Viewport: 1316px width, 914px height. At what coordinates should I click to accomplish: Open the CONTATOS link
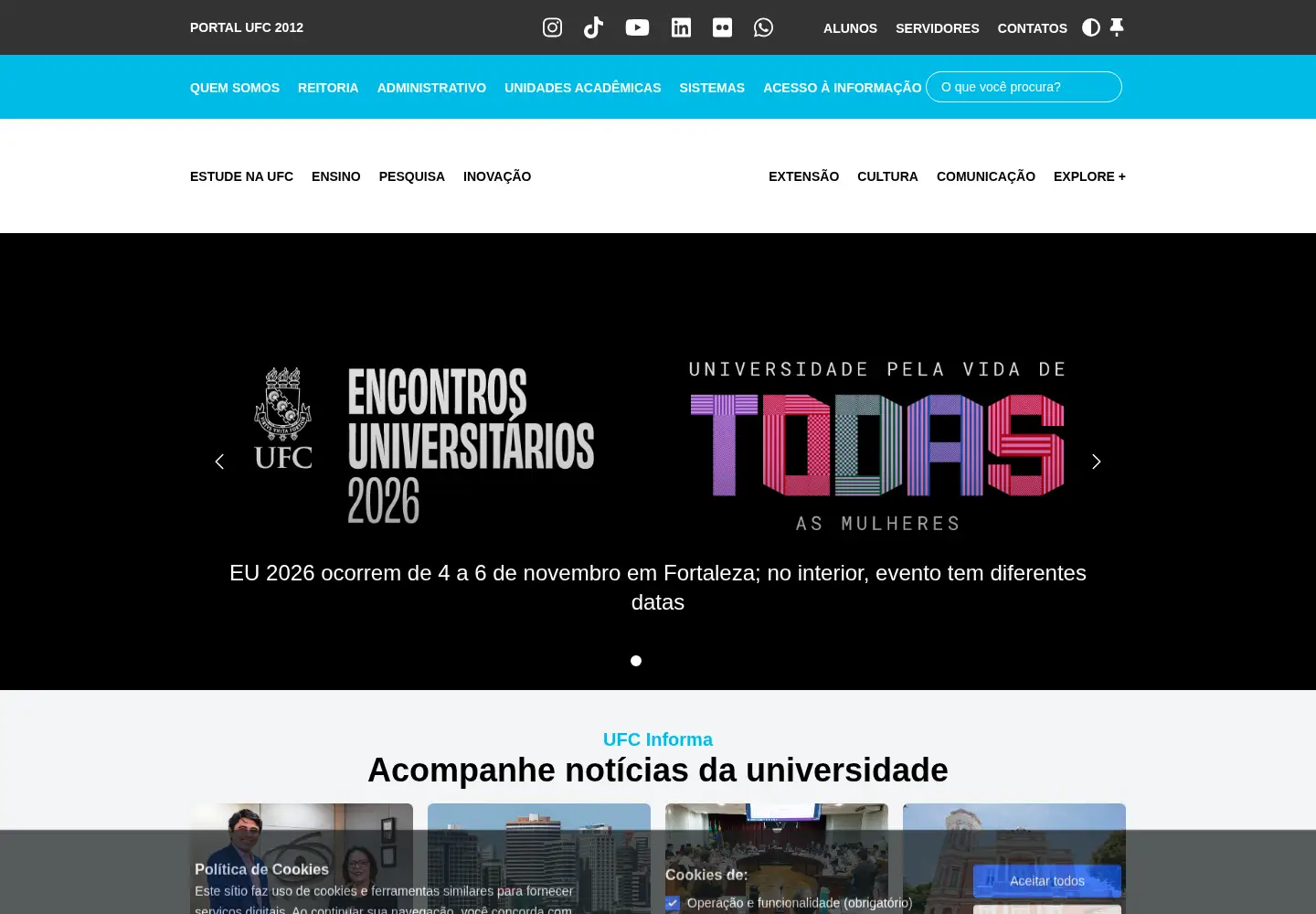[x=1033, y=28]
